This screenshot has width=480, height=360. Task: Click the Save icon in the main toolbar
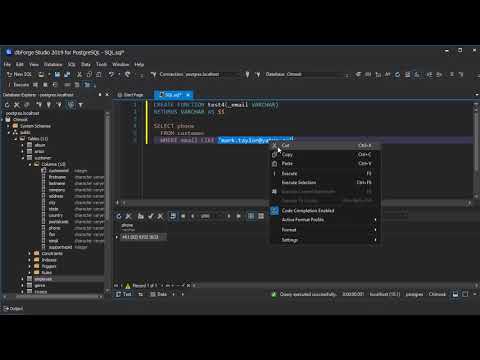57,74
